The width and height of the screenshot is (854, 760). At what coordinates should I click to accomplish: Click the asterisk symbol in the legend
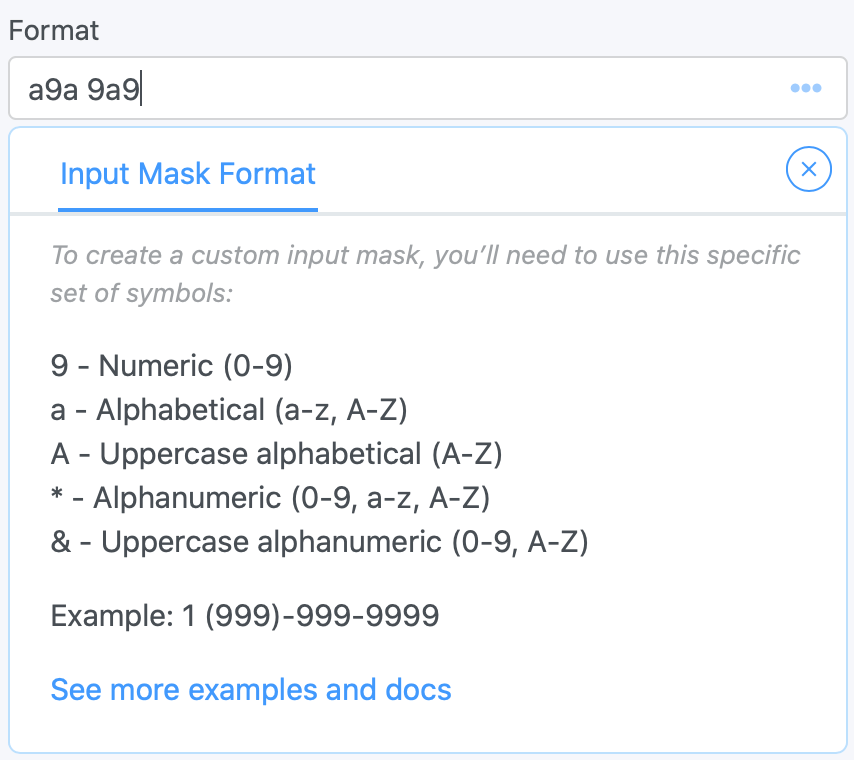(x=57, y=494)
